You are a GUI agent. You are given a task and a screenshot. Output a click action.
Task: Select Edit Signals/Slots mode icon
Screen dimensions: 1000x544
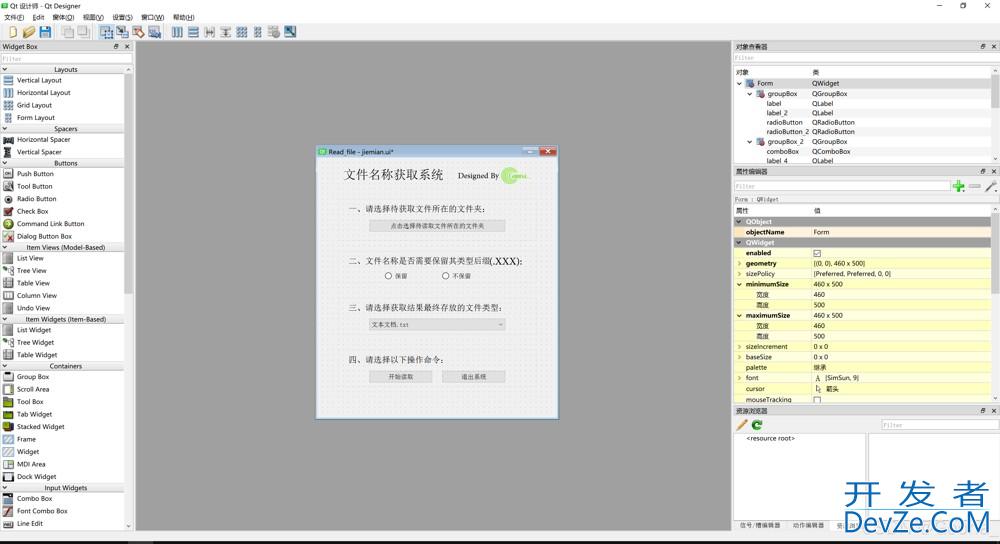point(122,32)
